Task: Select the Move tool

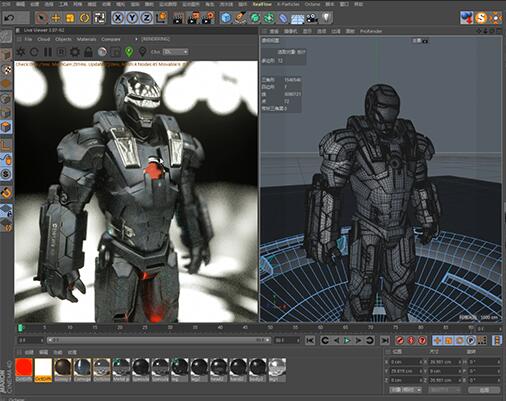Action: tap(56, 17)
